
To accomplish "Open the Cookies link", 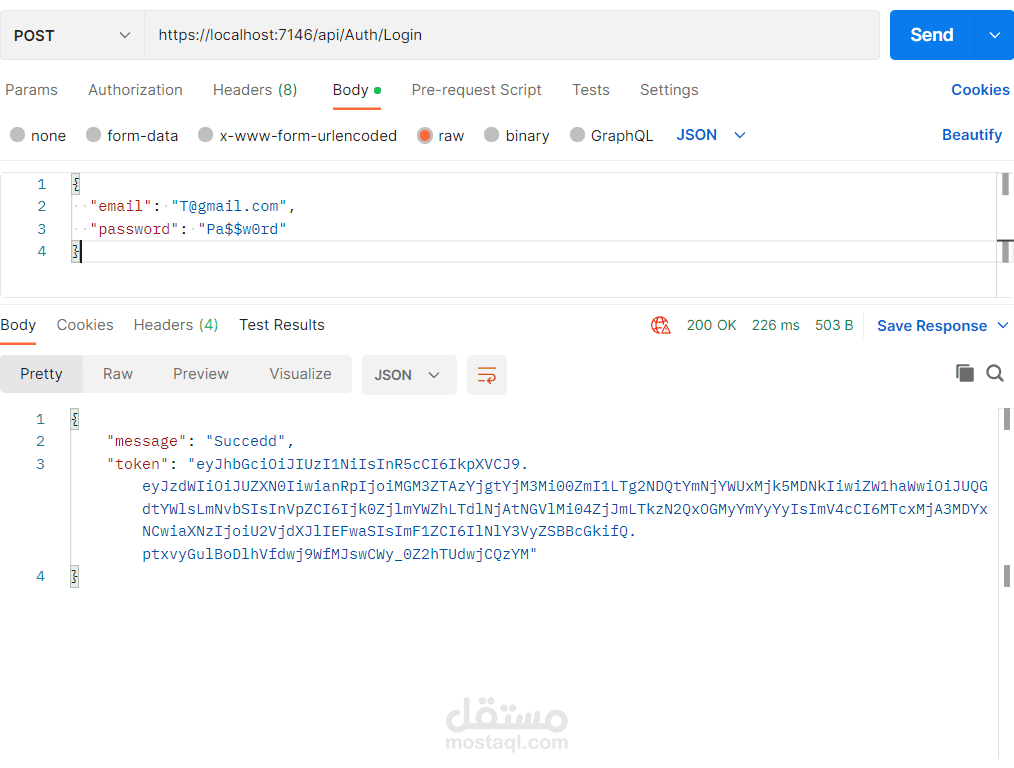I will (x=980, y=90).
